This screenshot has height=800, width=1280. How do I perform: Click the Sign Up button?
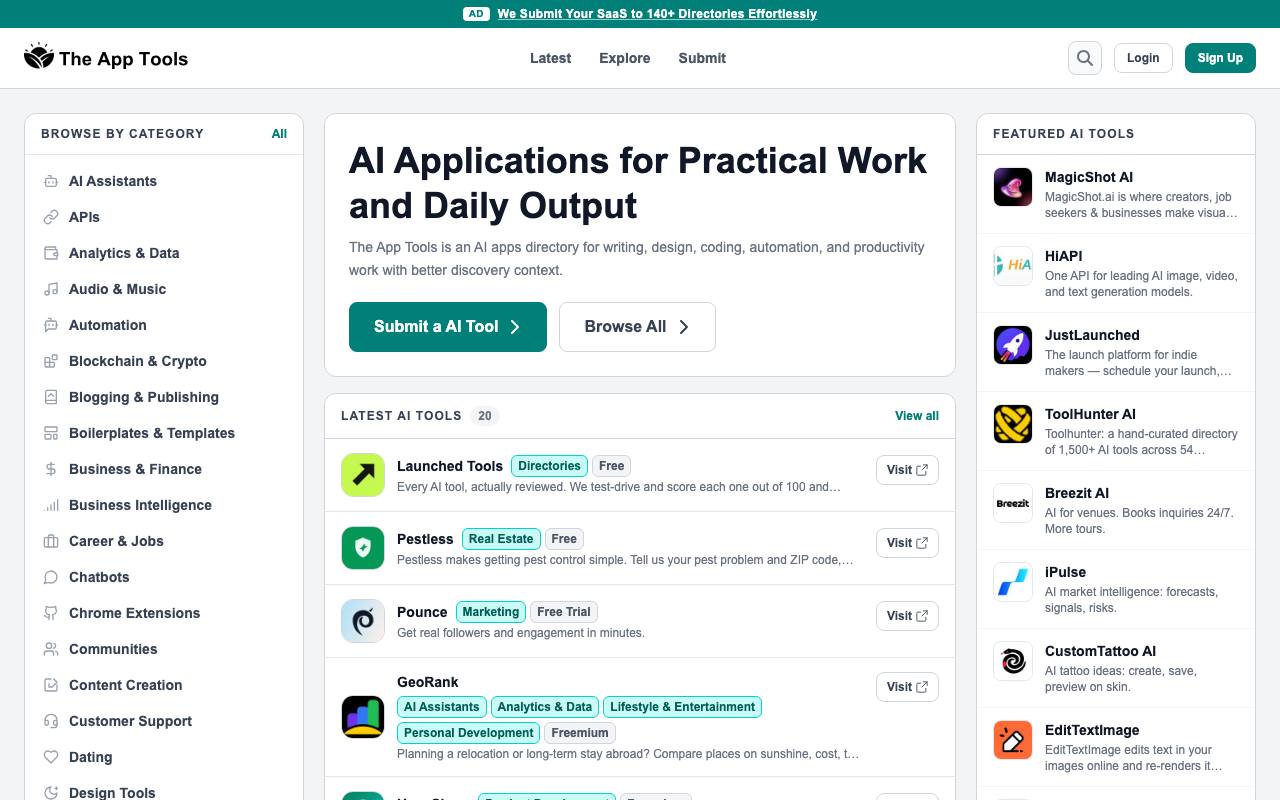pos(1220,58)
